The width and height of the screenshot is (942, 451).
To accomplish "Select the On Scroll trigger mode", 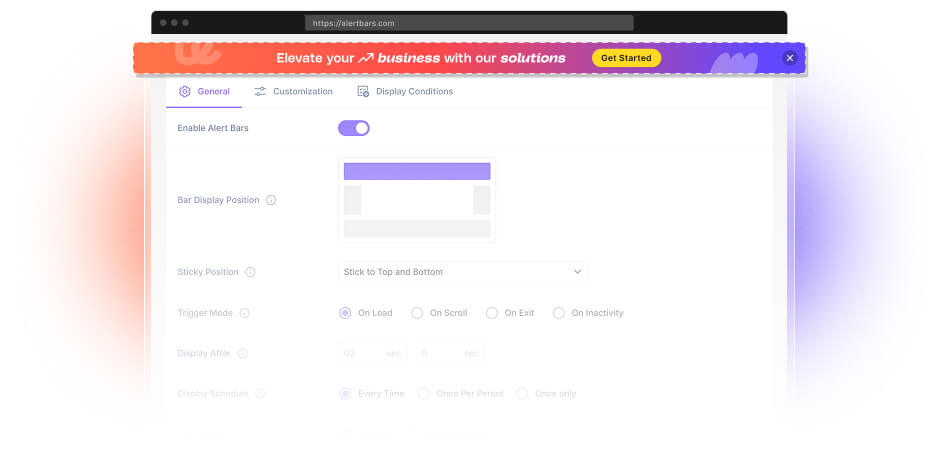I will (418, 313).
